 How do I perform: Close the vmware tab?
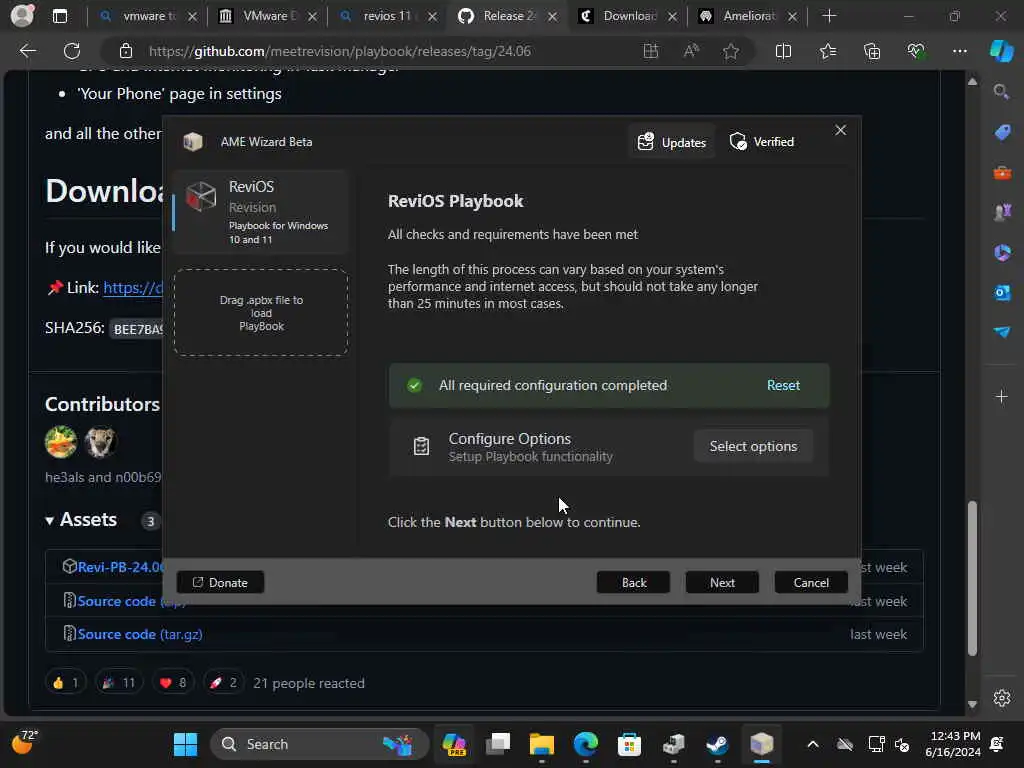(192, 16)
